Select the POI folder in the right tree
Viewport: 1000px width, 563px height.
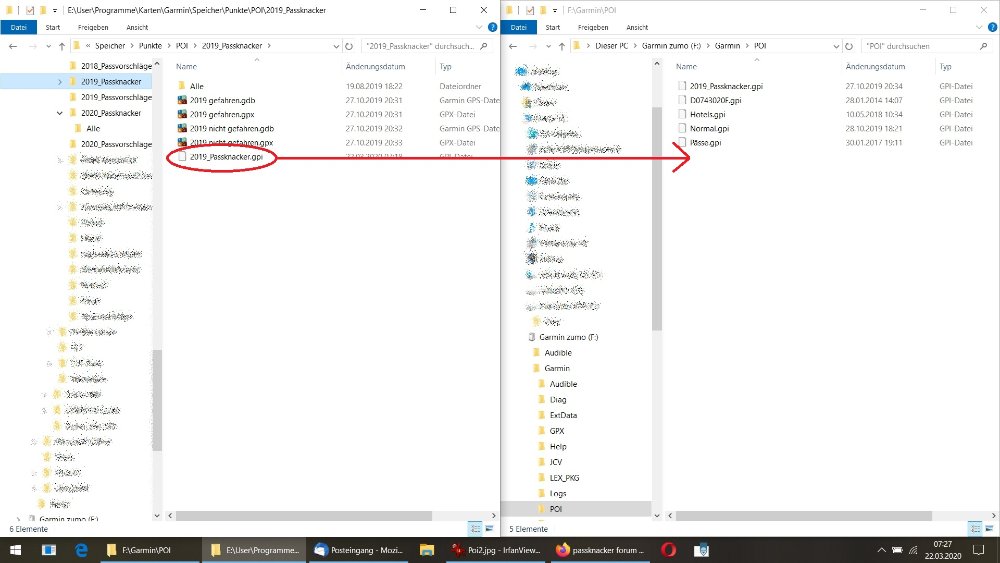(x=557, y=509)
